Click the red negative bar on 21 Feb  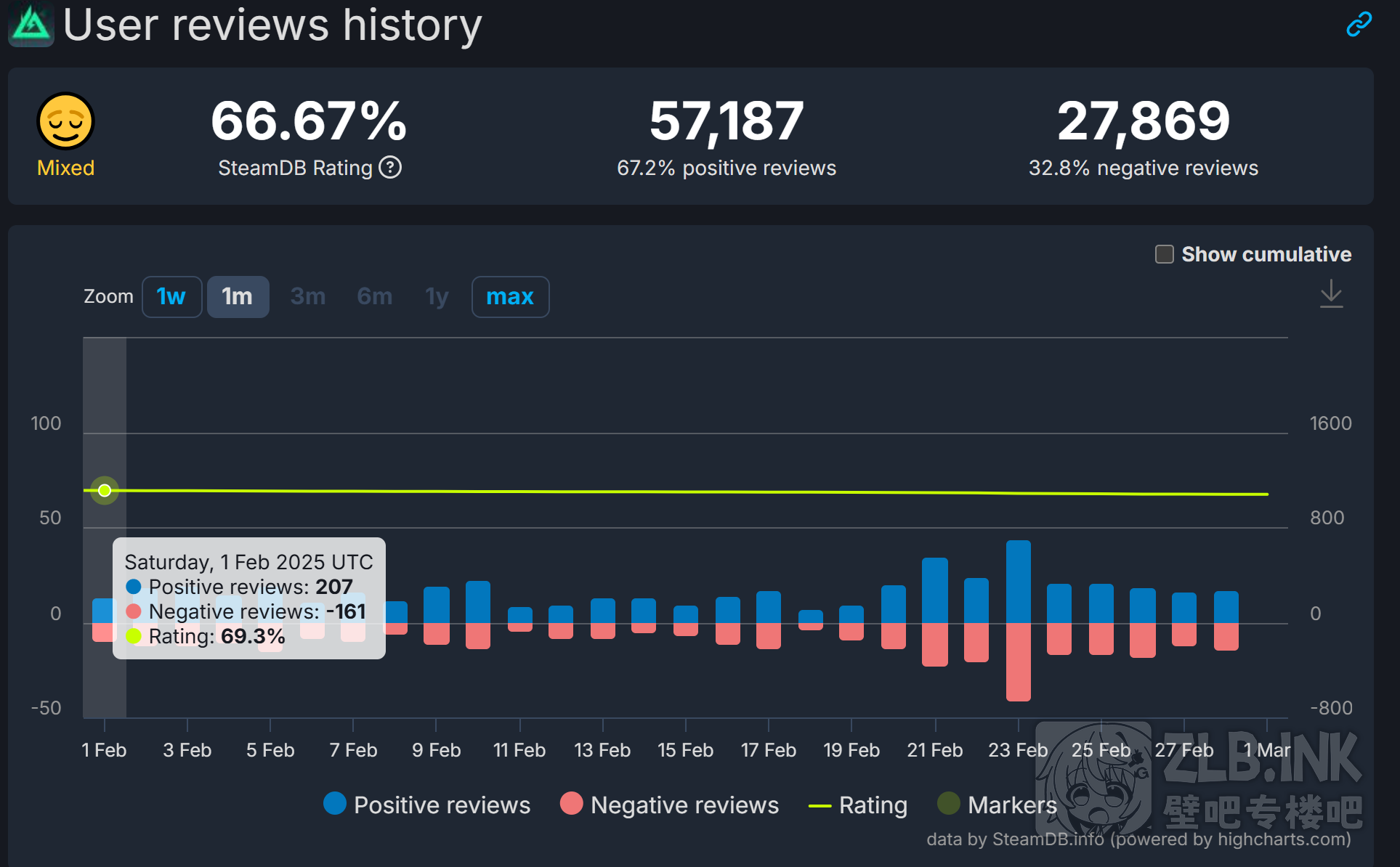934,644
